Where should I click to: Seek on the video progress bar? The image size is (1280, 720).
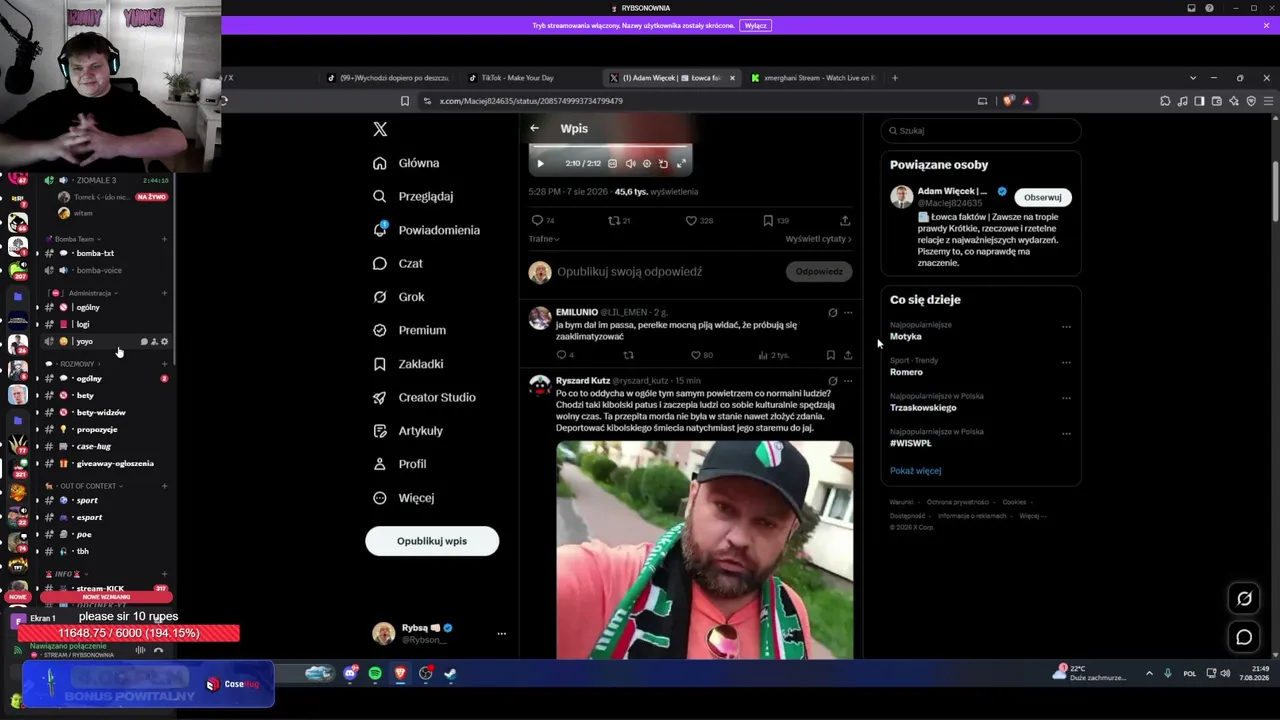[x=610, y=146]
